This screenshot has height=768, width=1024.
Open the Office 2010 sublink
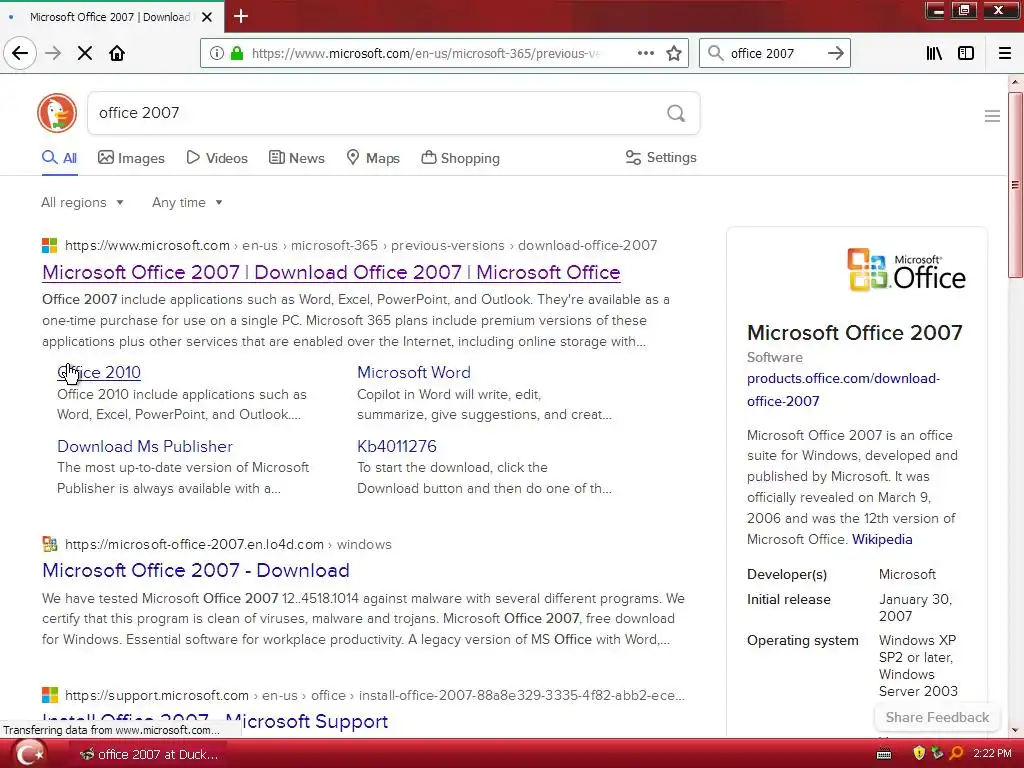(x=99, y=372)
